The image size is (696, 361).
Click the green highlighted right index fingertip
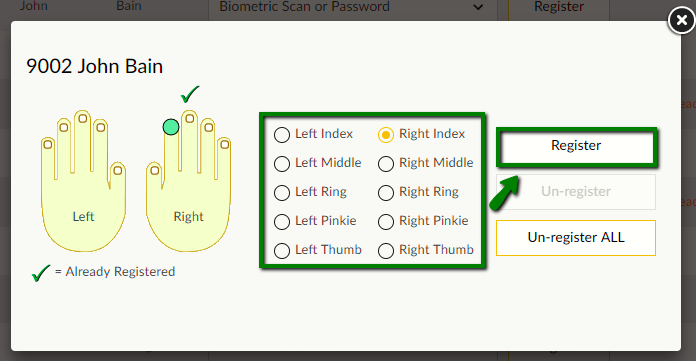(x=171, y=127)
